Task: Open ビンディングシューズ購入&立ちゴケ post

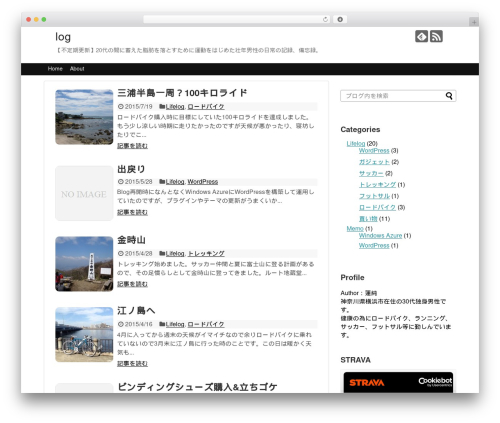Action: [x=197, y=387]
